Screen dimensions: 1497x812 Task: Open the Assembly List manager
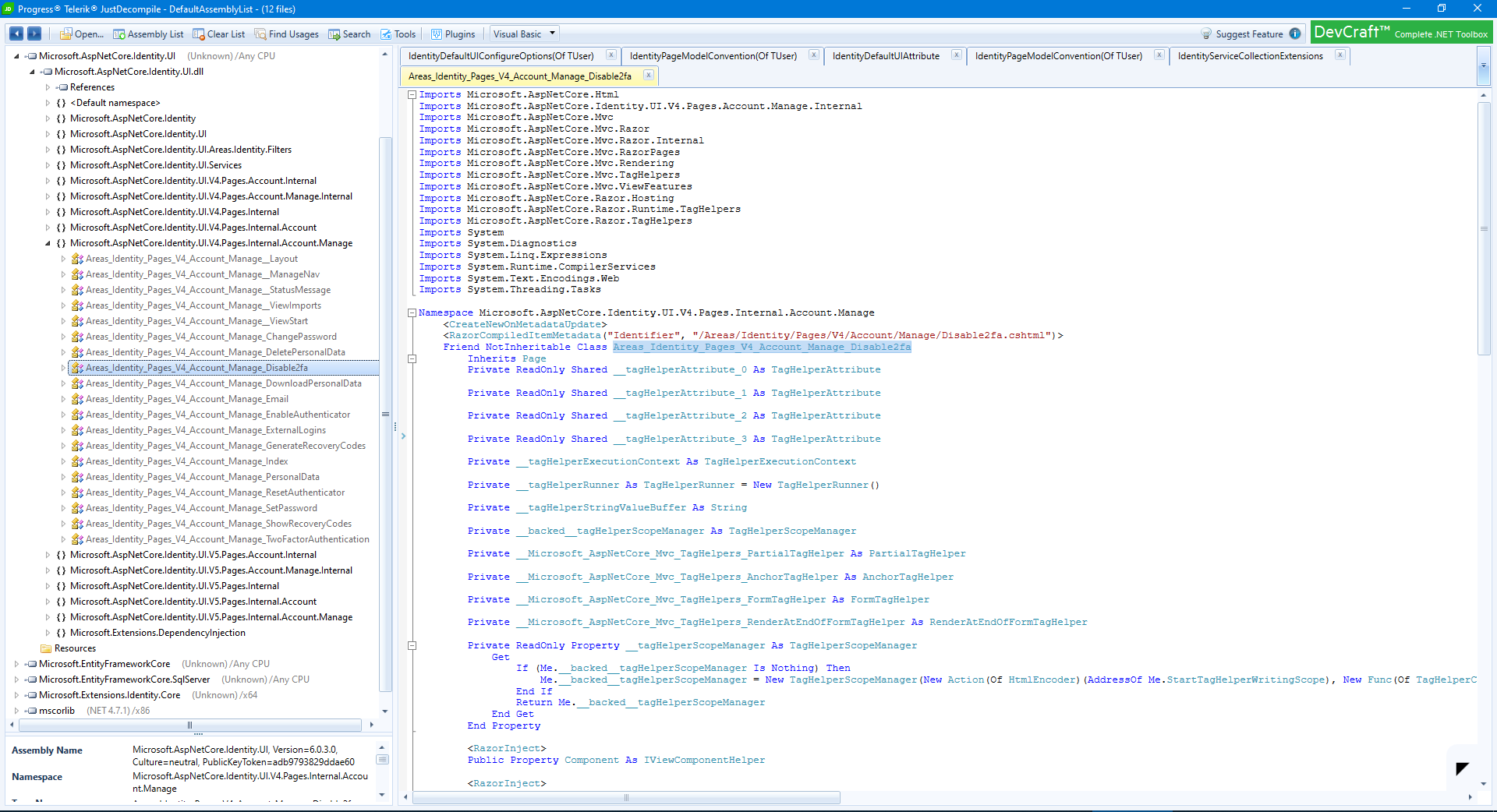point(148,34)
